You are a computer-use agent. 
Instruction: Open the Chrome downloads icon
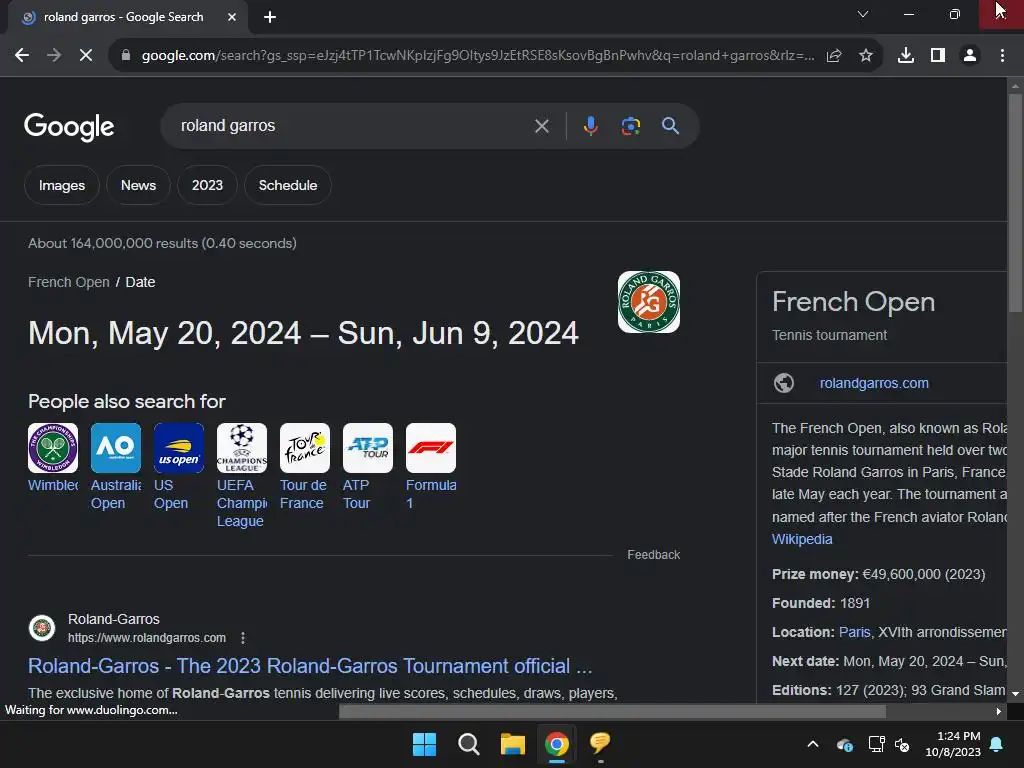click(x=905, y=56)
